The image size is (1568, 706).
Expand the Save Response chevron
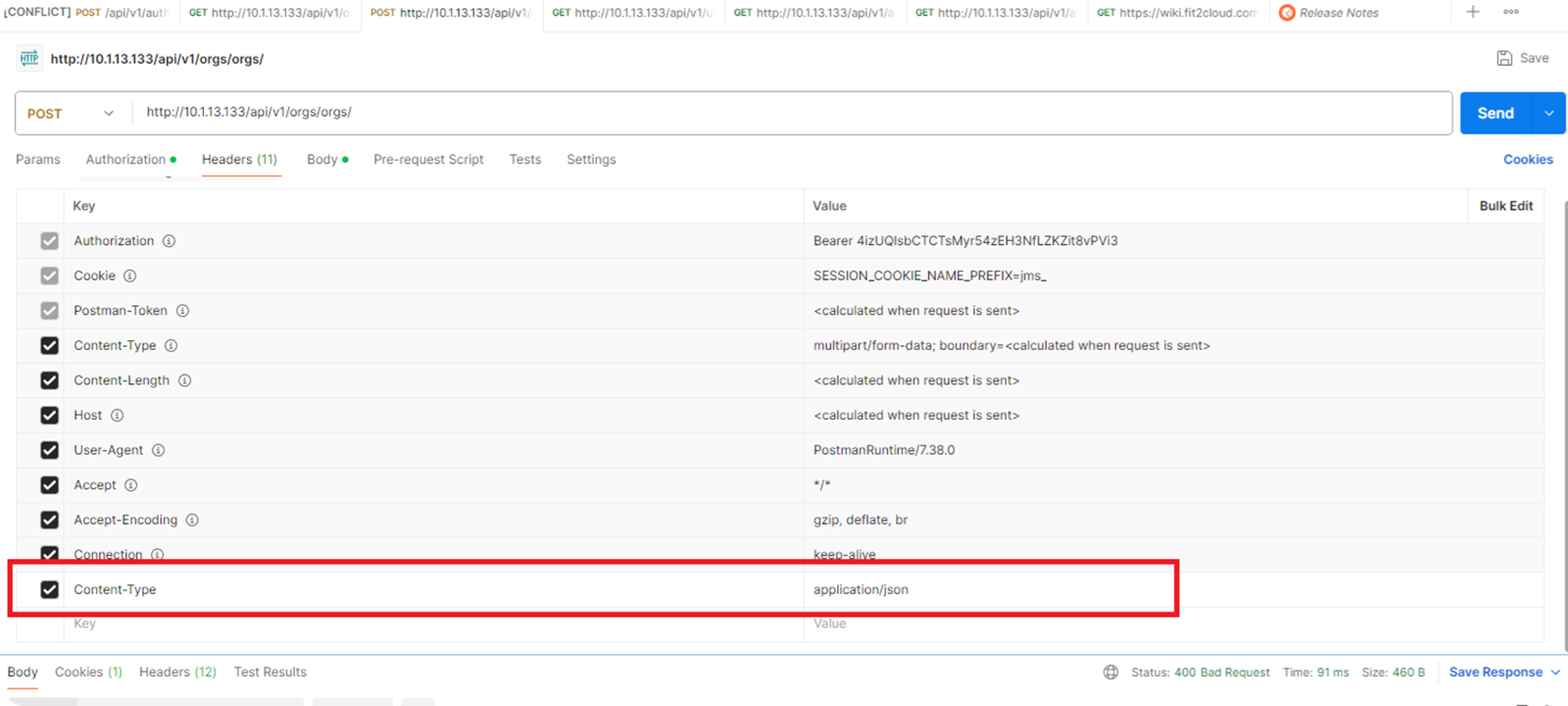tap(1555, 673)
